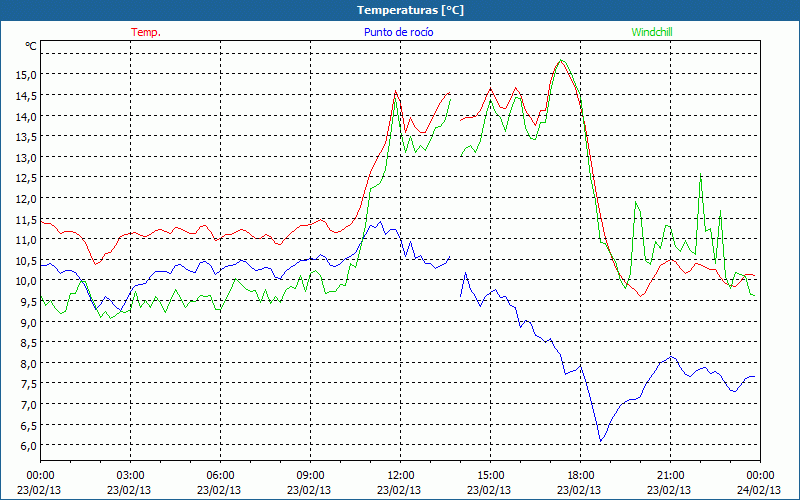Click the '°C' axis unit label
Image resolution: width=800 pixels, height=500 pixels.
pyautogui.click(x=31, y=46)
